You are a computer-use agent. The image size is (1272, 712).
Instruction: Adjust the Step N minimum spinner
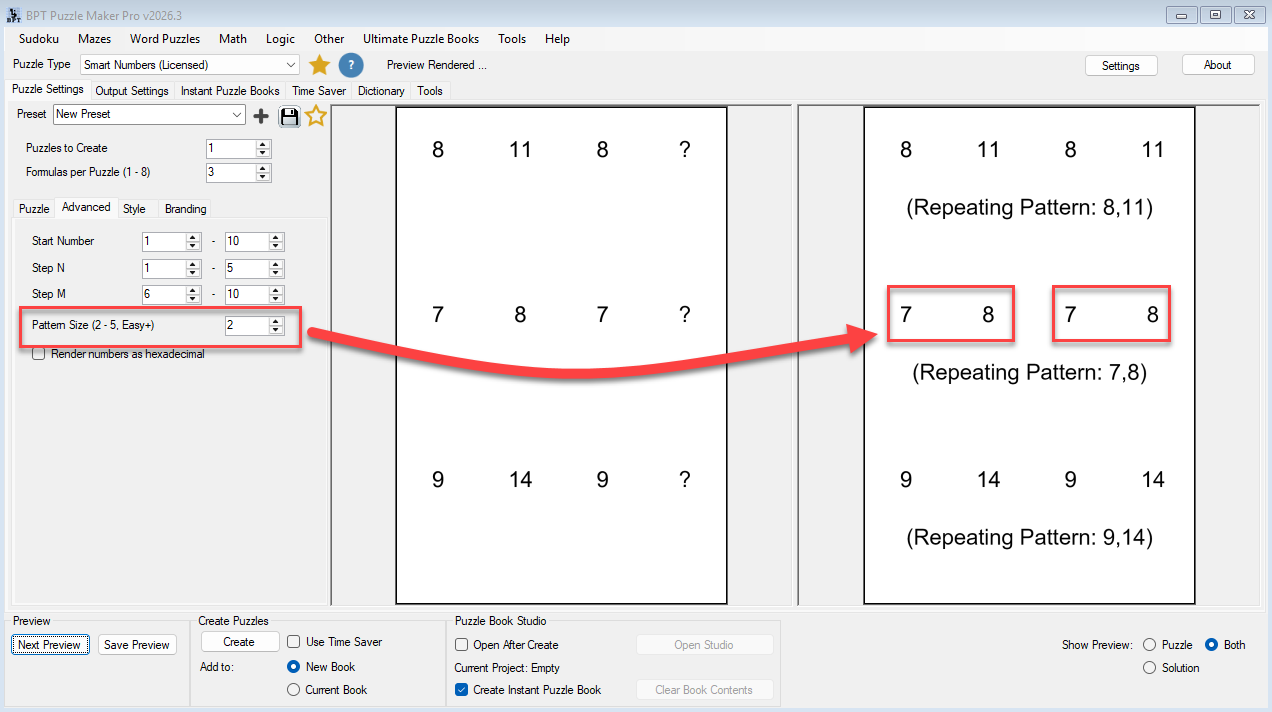(193, 269)
